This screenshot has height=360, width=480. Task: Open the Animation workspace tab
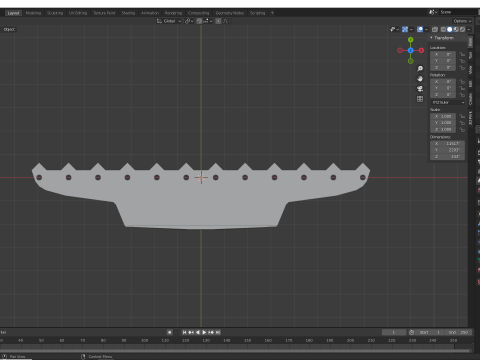tap(150, 13)
